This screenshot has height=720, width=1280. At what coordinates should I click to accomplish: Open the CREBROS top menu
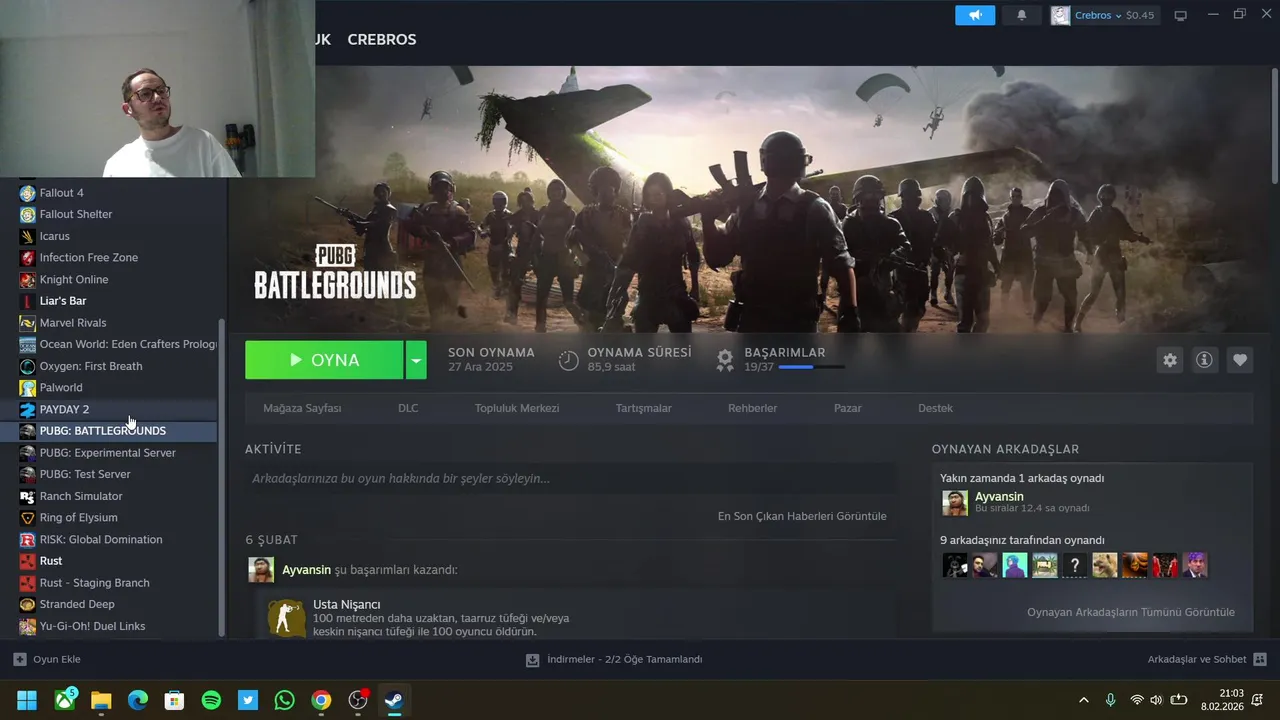tap(382, 39)
